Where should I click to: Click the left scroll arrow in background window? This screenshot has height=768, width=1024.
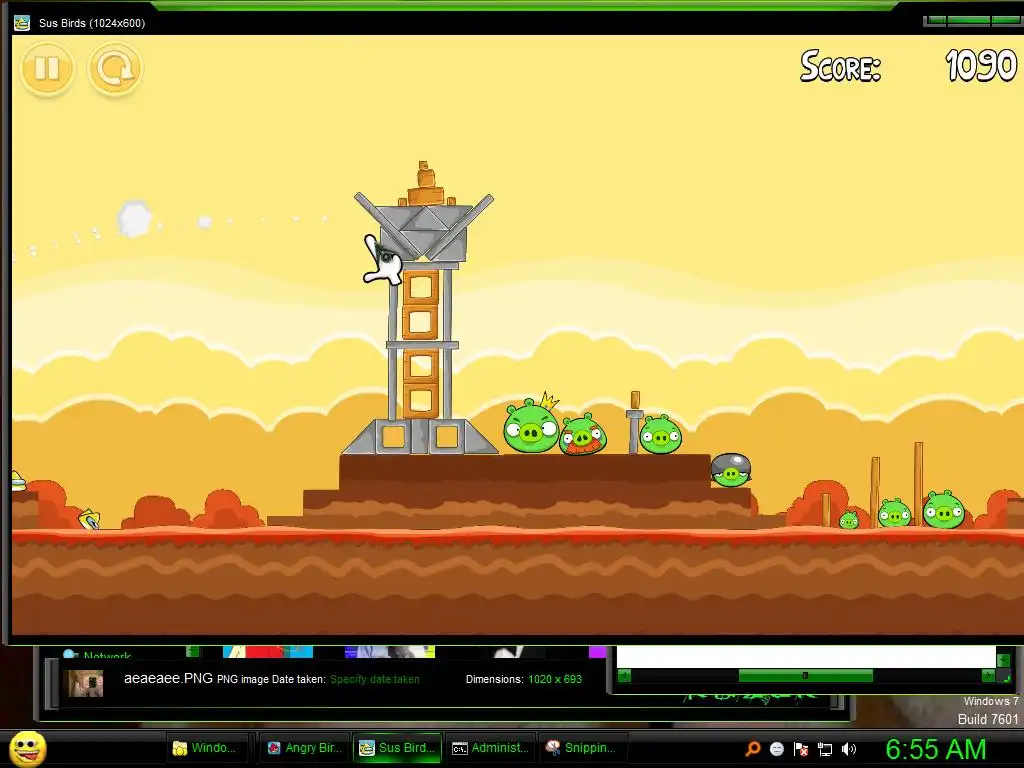(x=624, y=676)
